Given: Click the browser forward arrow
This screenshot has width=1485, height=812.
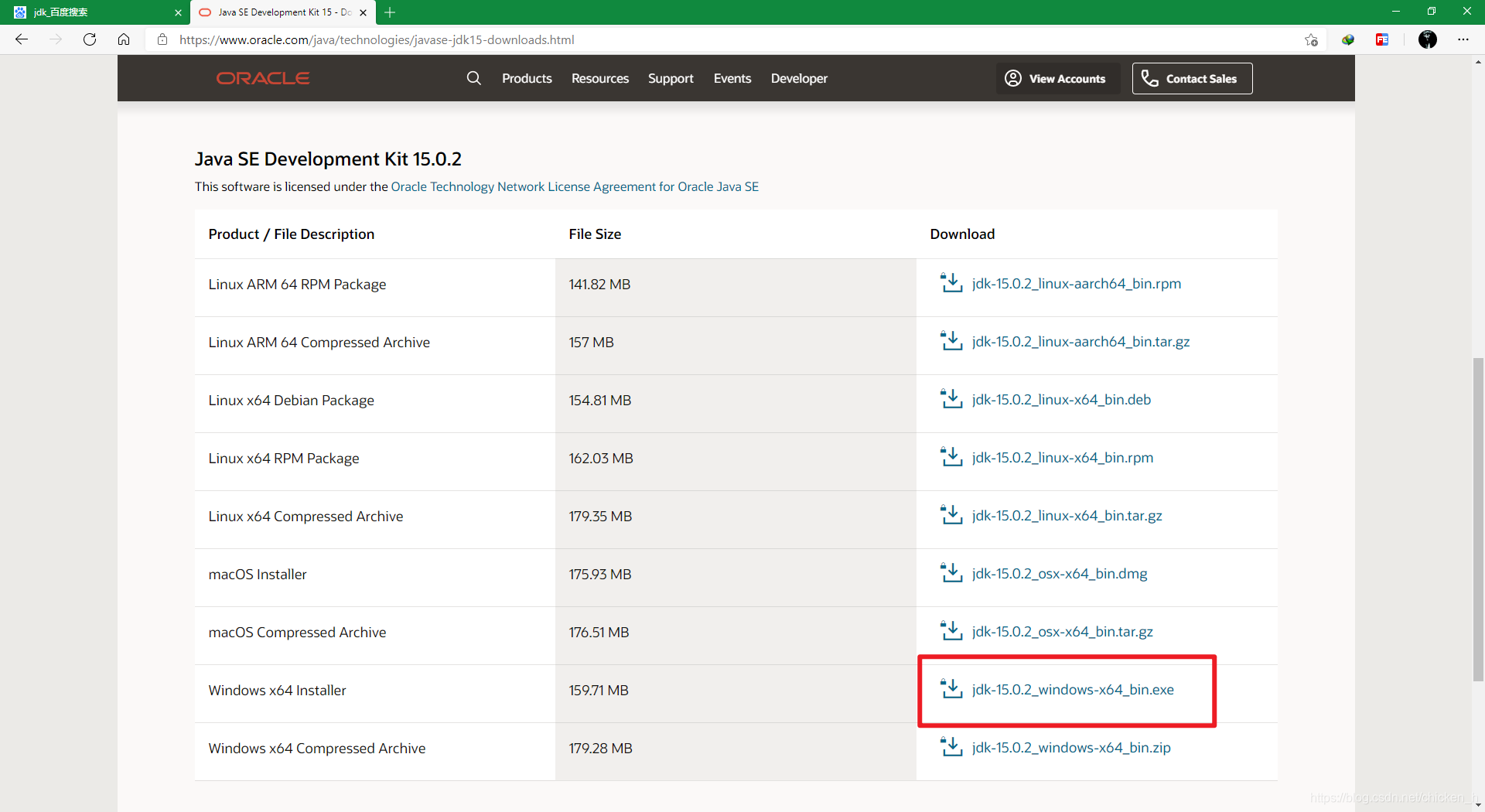Looking at the screenshot, I should [x=56, y=39].
